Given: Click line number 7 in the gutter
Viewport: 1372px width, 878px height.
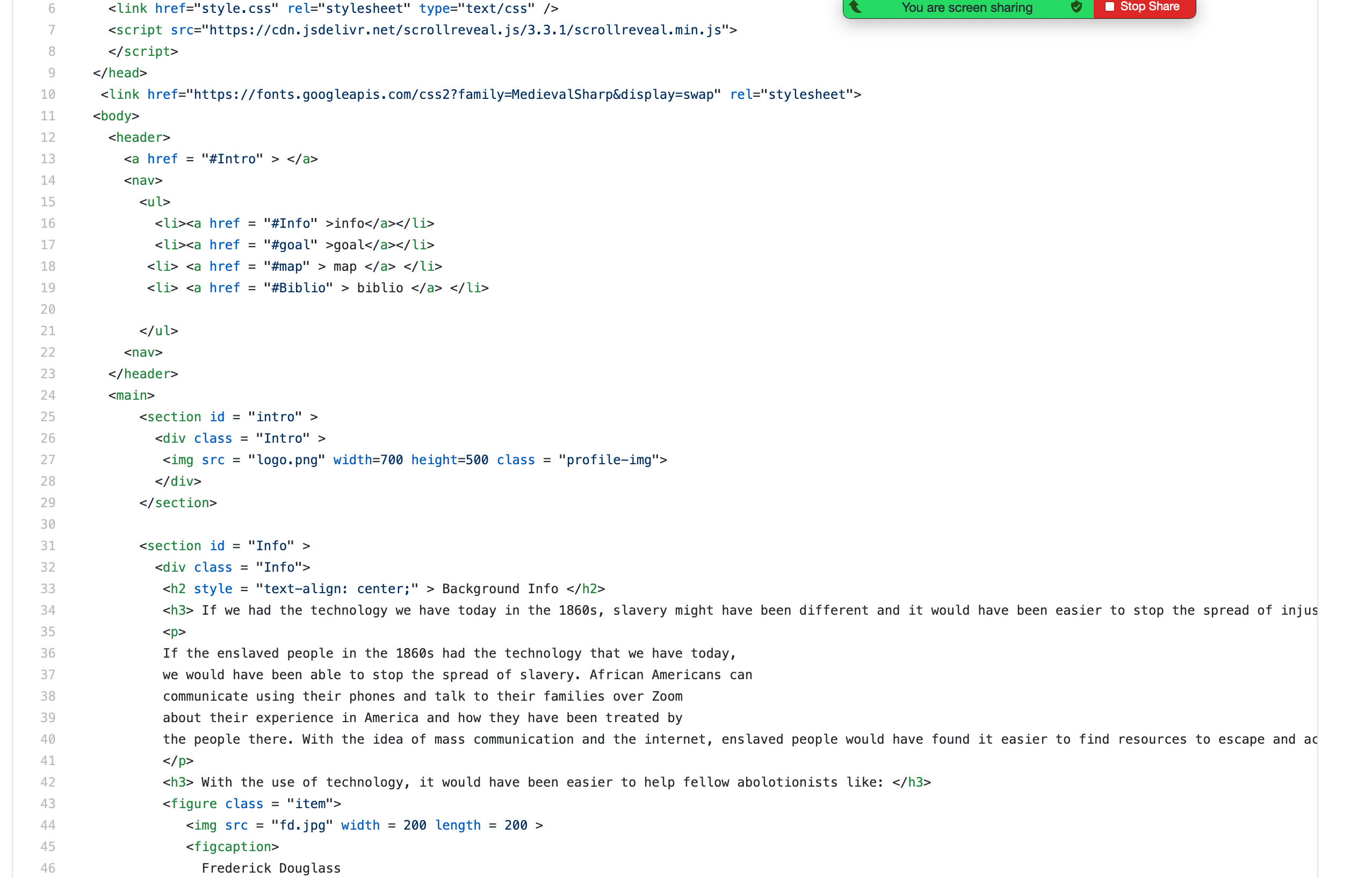Looking at the screenshot, I should pyautogui.click(x=51, y=30).
